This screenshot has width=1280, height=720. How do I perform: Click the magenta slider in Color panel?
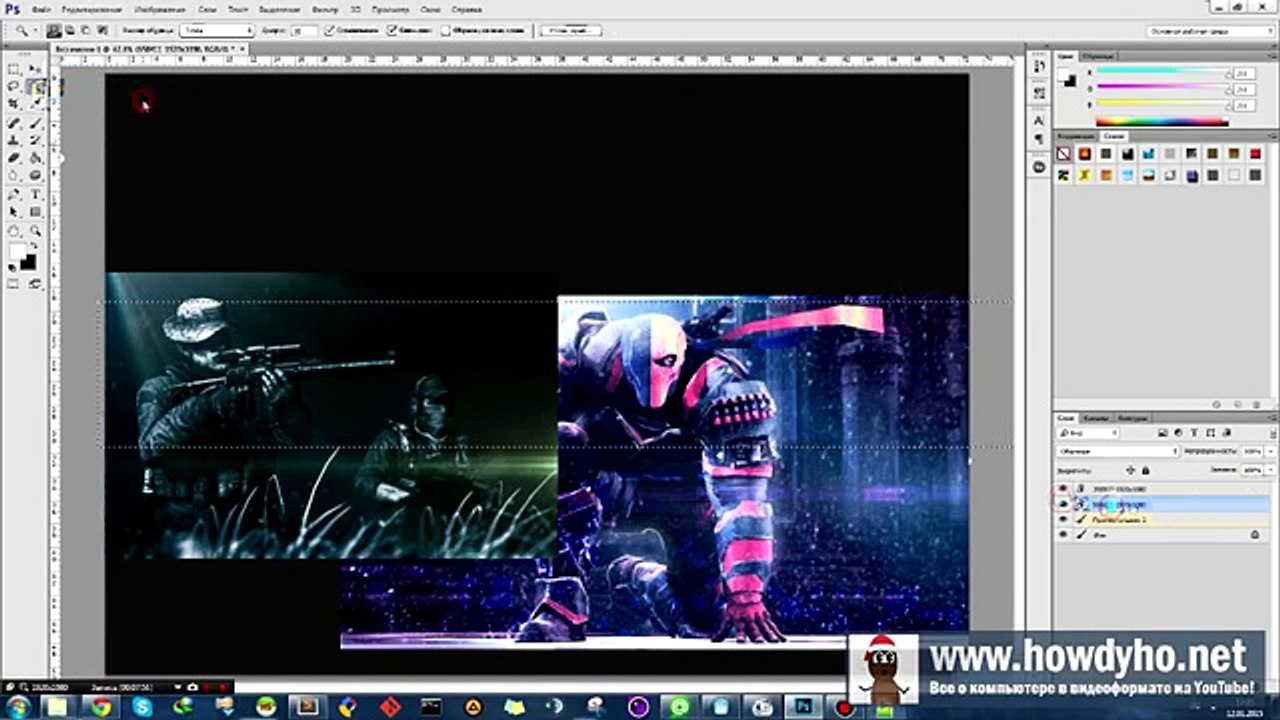(x=1162, y=88)
